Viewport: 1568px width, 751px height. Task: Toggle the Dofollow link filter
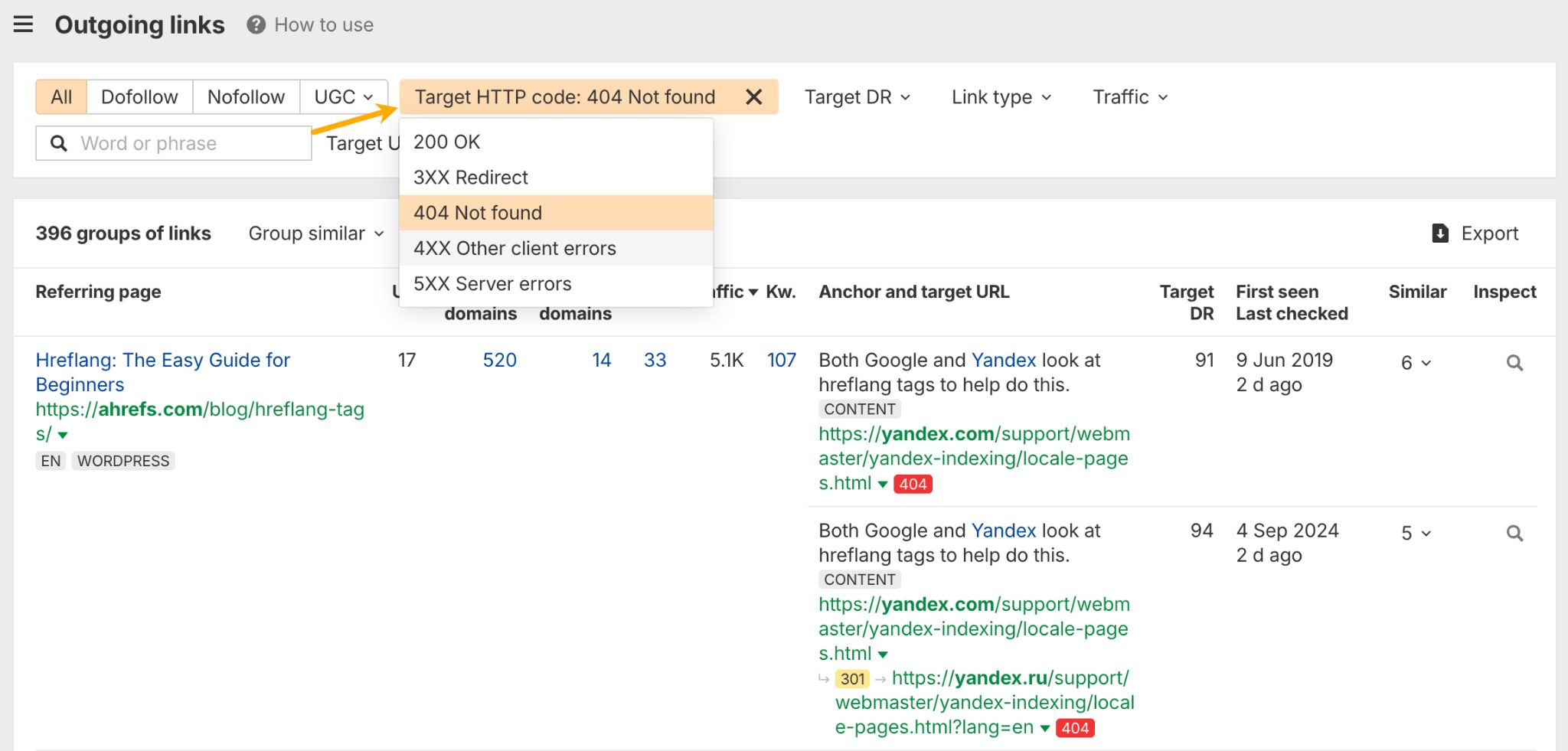[139, 97]
